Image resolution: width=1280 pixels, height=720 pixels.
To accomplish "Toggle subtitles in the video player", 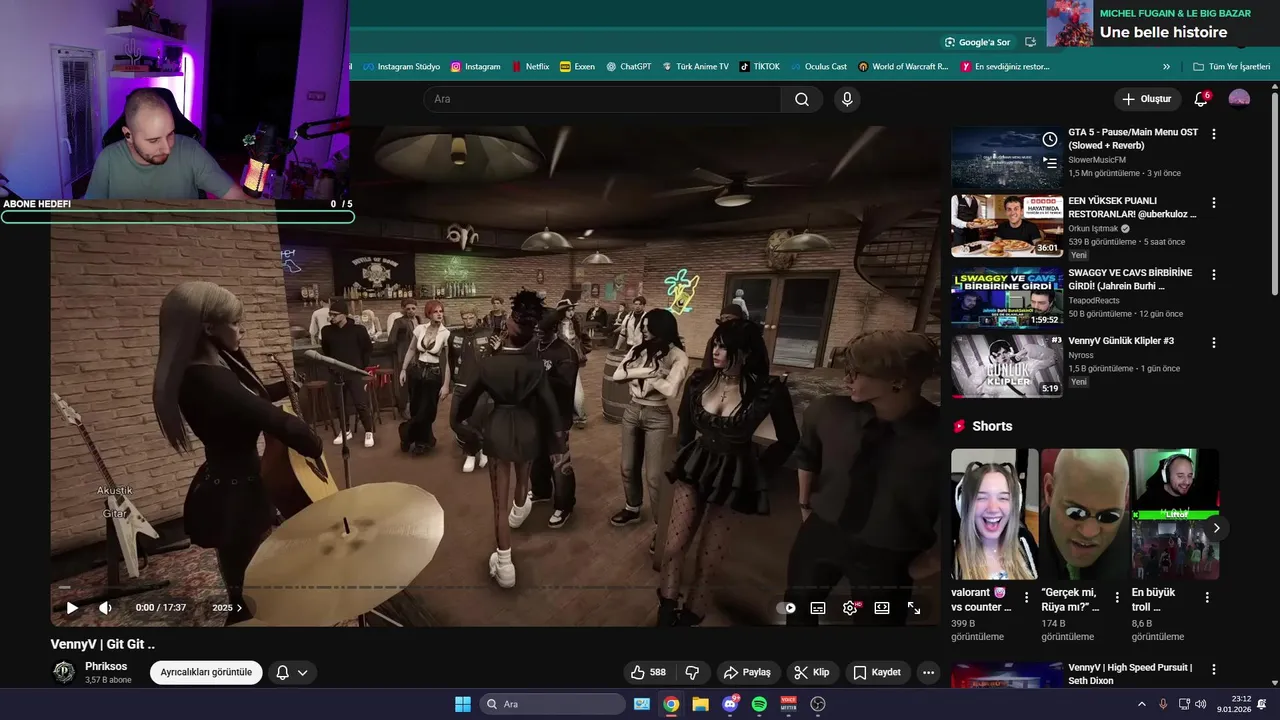I will [818, 608].
